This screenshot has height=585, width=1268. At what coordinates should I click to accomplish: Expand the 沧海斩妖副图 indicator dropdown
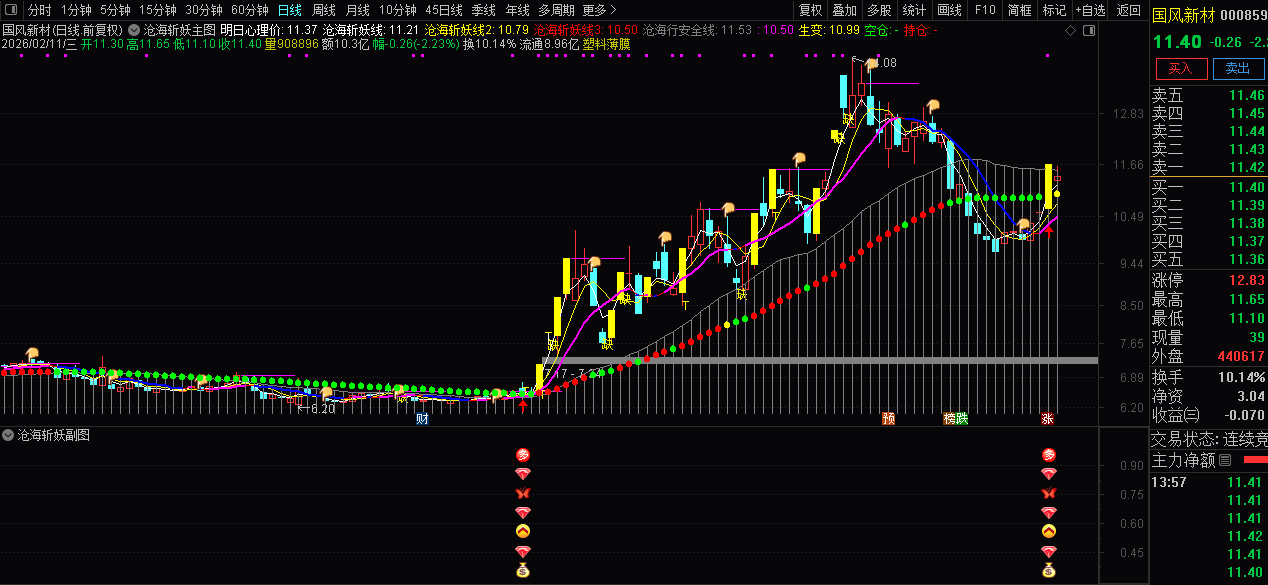pyautogui.click(x=8, y=435)
